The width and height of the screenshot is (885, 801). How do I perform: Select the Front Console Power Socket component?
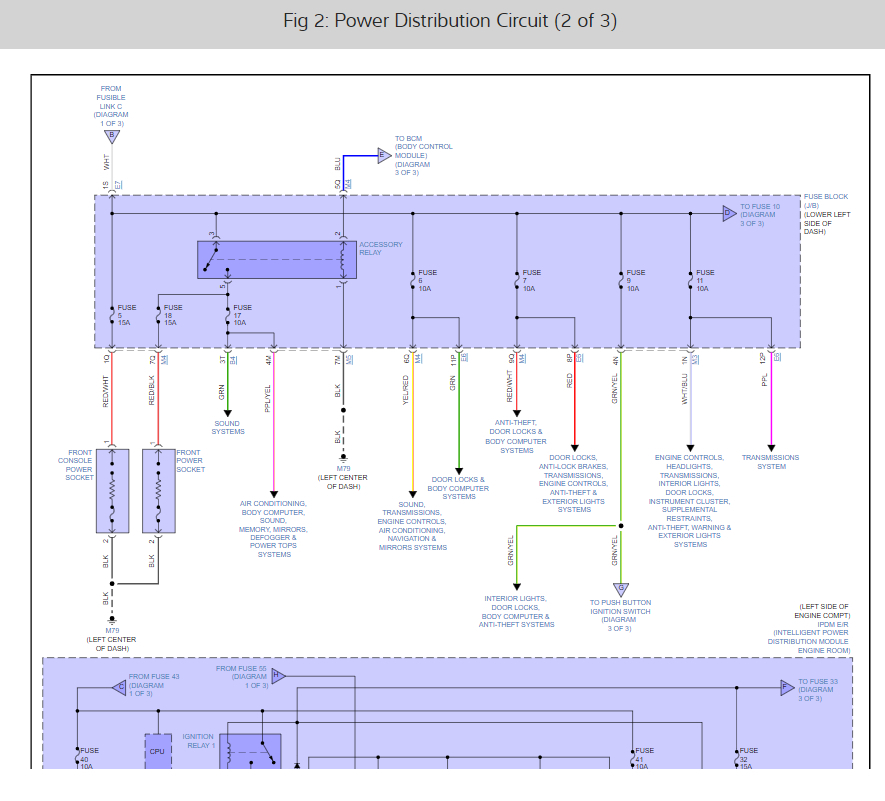(x=112, y=490)
